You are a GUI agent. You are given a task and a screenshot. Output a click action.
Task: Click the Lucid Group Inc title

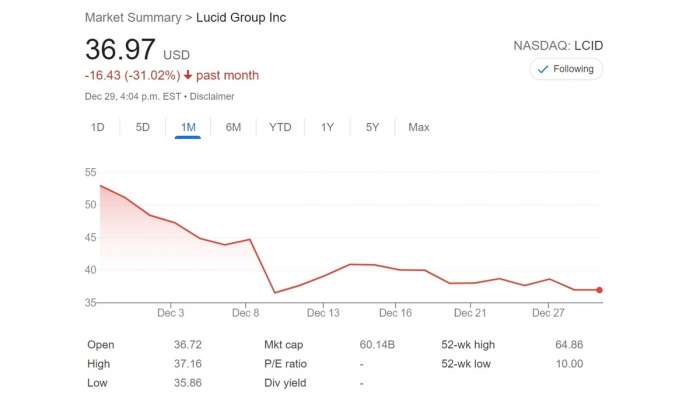(241, 18)
